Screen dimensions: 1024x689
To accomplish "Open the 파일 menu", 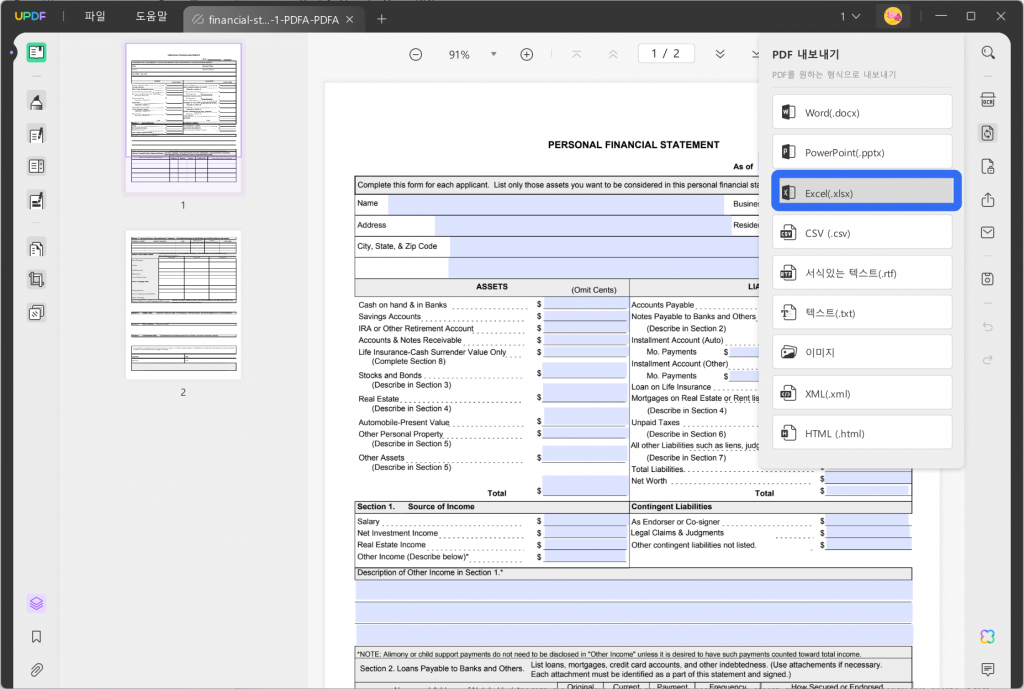I will 95,17.
